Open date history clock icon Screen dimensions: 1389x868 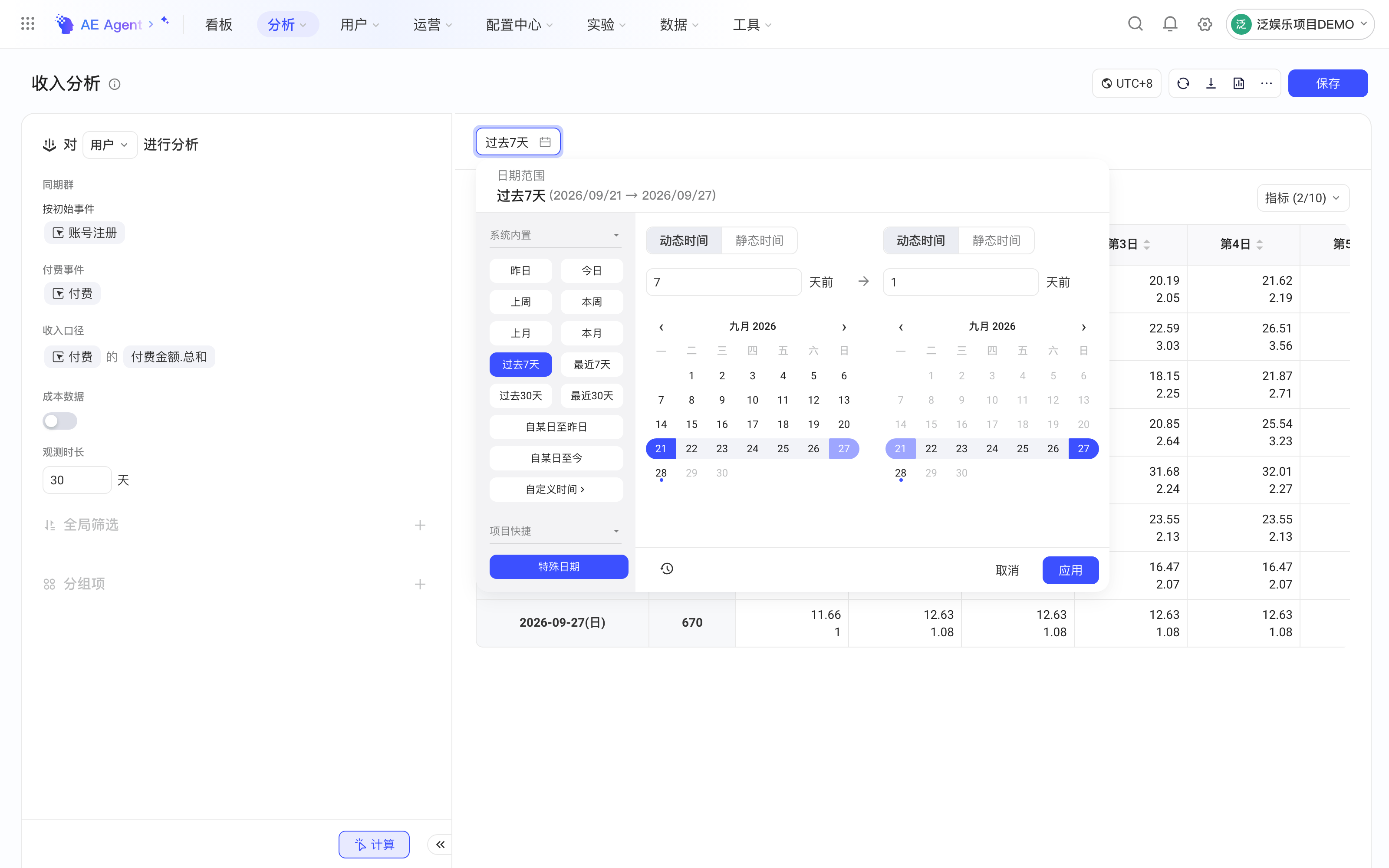coord(667,569)
